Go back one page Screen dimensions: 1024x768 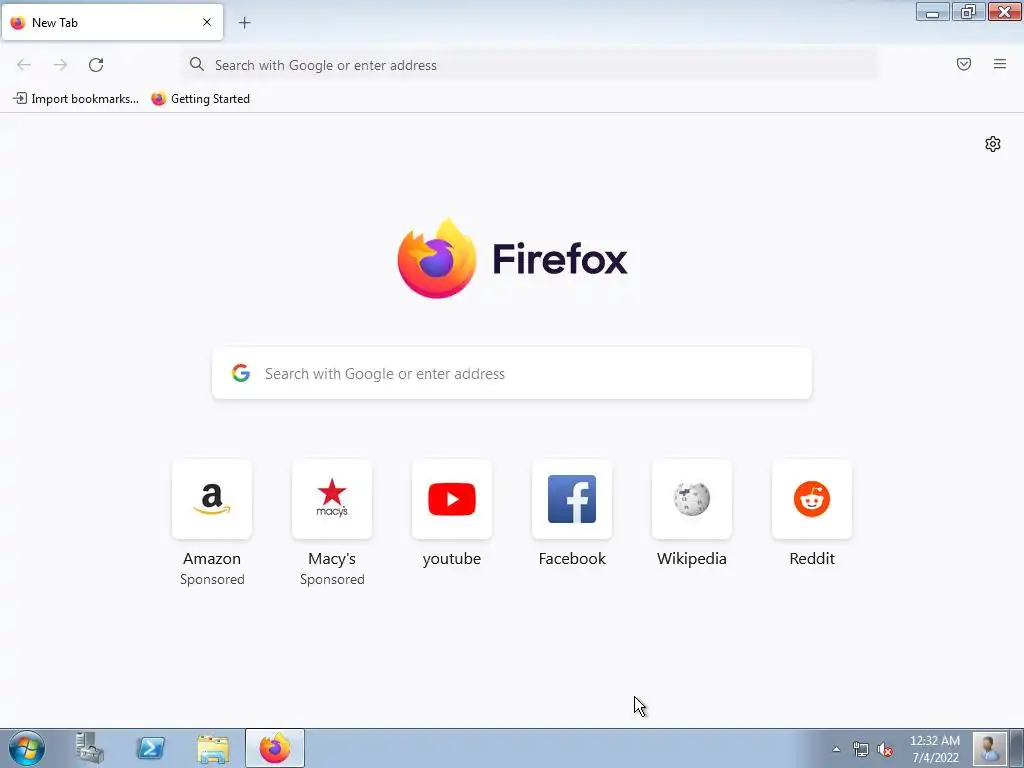24,65
